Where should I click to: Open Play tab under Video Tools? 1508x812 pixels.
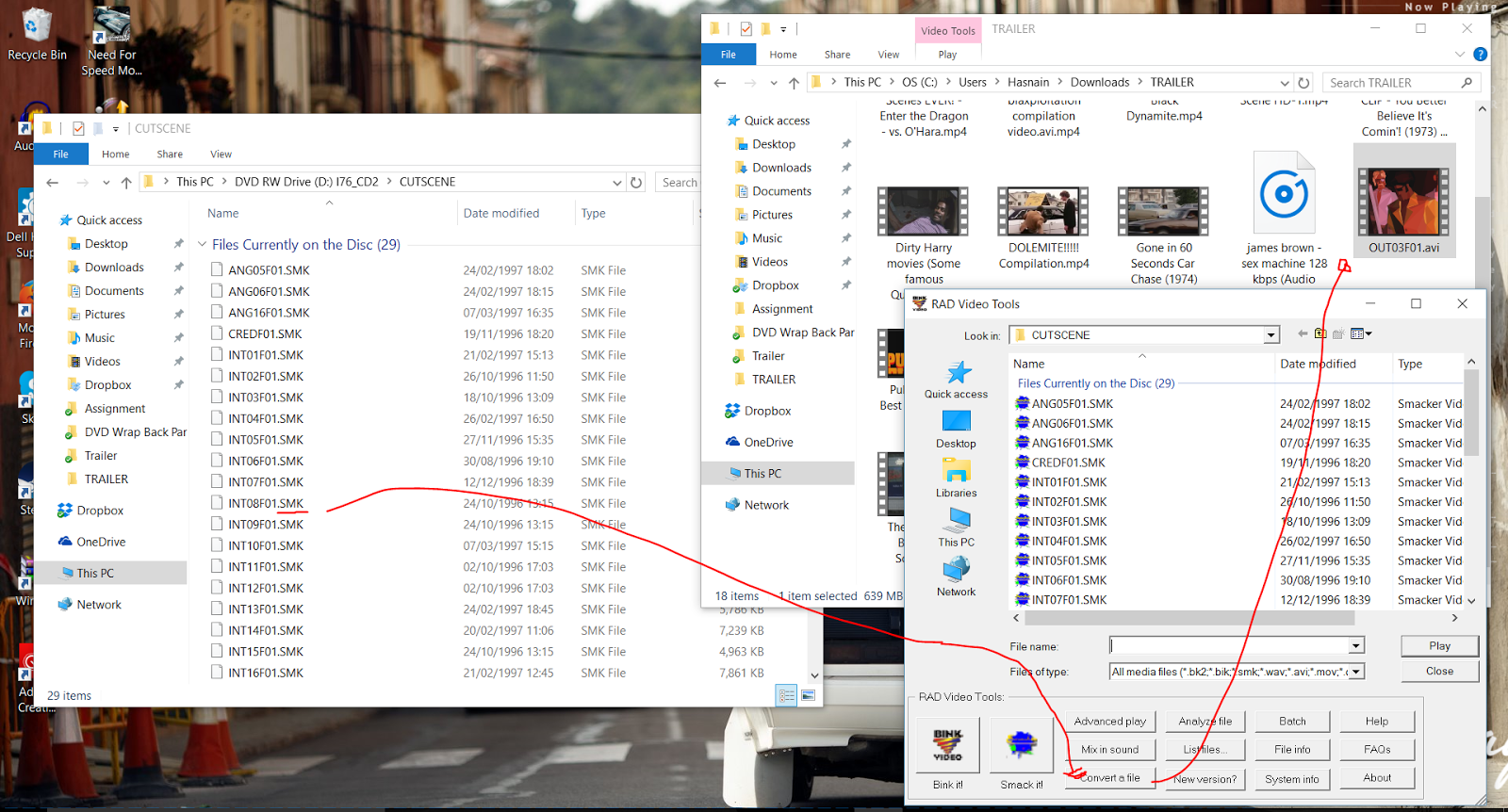[947, 55]
